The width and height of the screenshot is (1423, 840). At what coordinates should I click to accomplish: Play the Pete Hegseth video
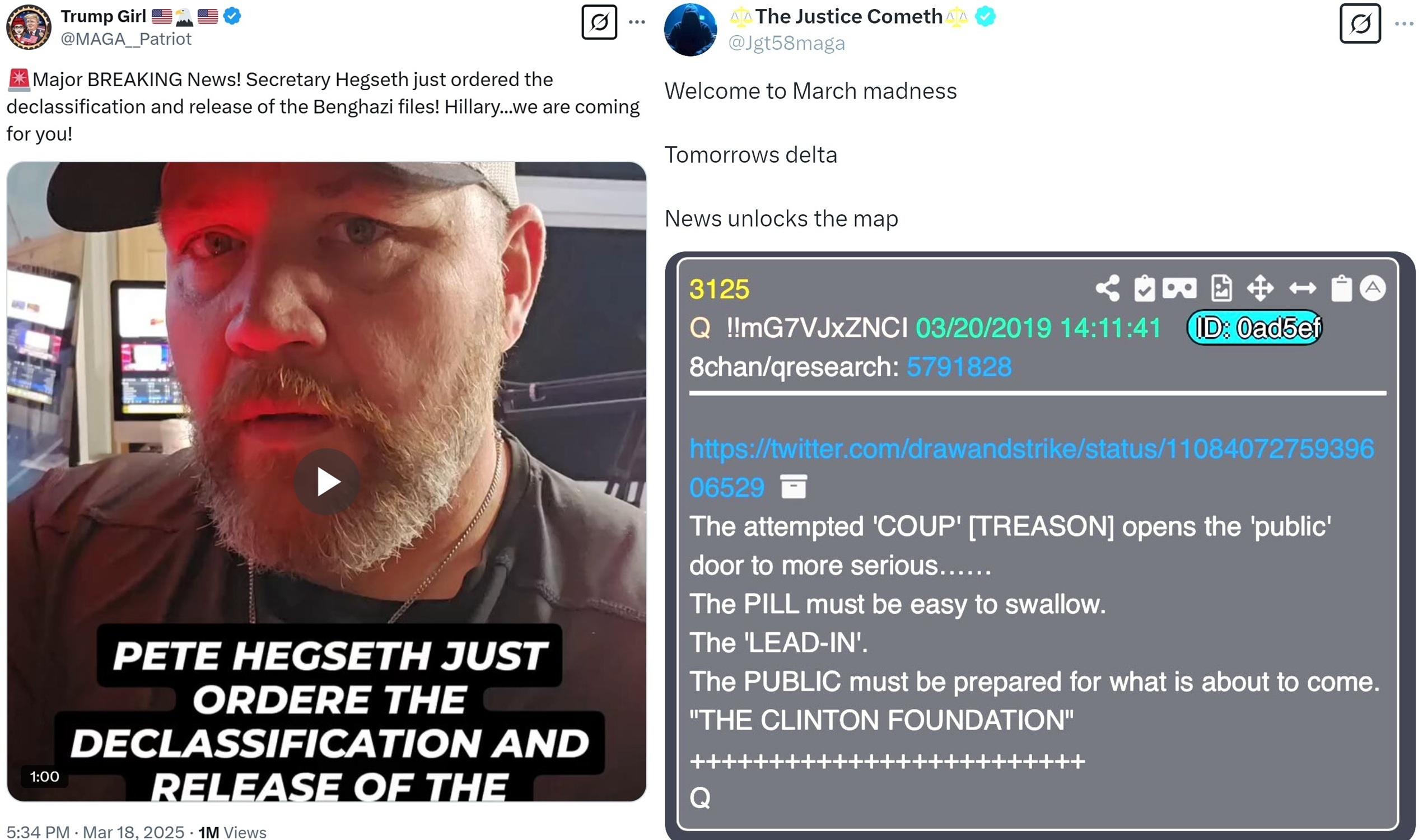(x=326, y=482)
